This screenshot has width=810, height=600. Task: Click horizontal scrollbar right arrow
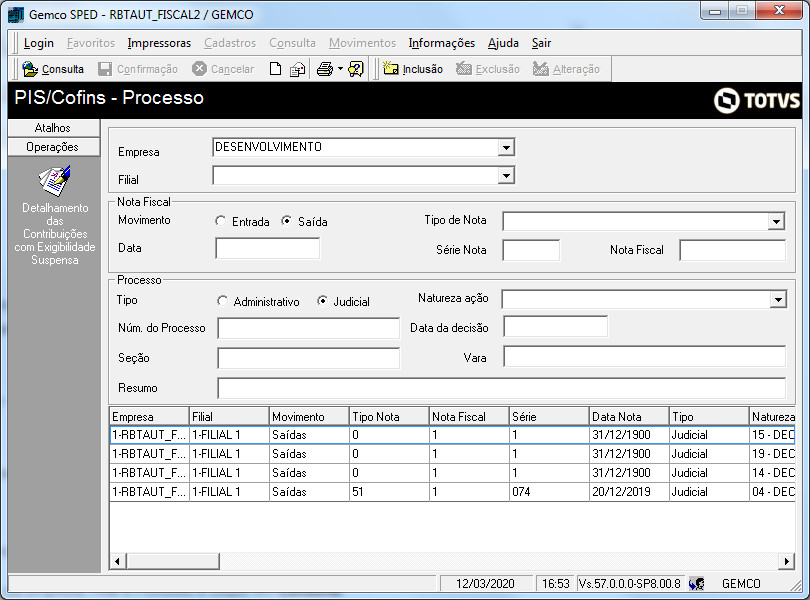point(786,561)
